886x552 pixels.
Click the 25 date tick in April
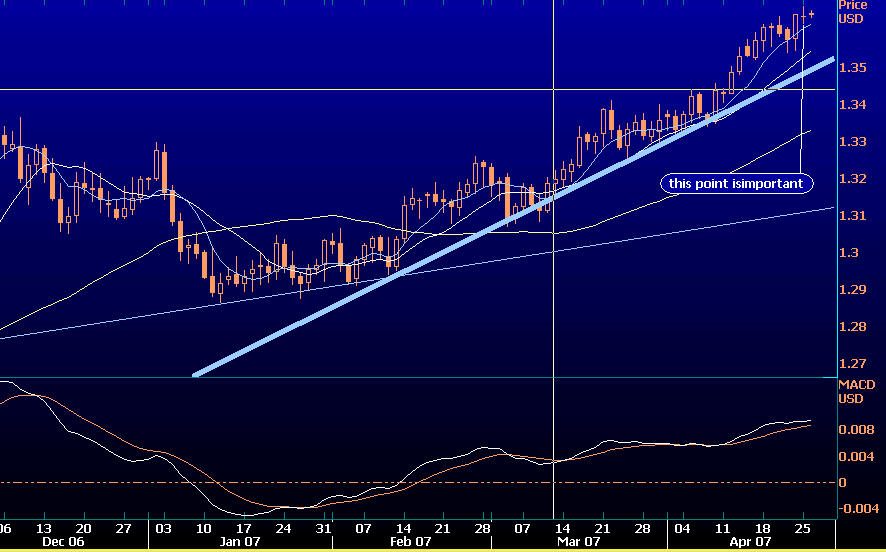[803, 528]
